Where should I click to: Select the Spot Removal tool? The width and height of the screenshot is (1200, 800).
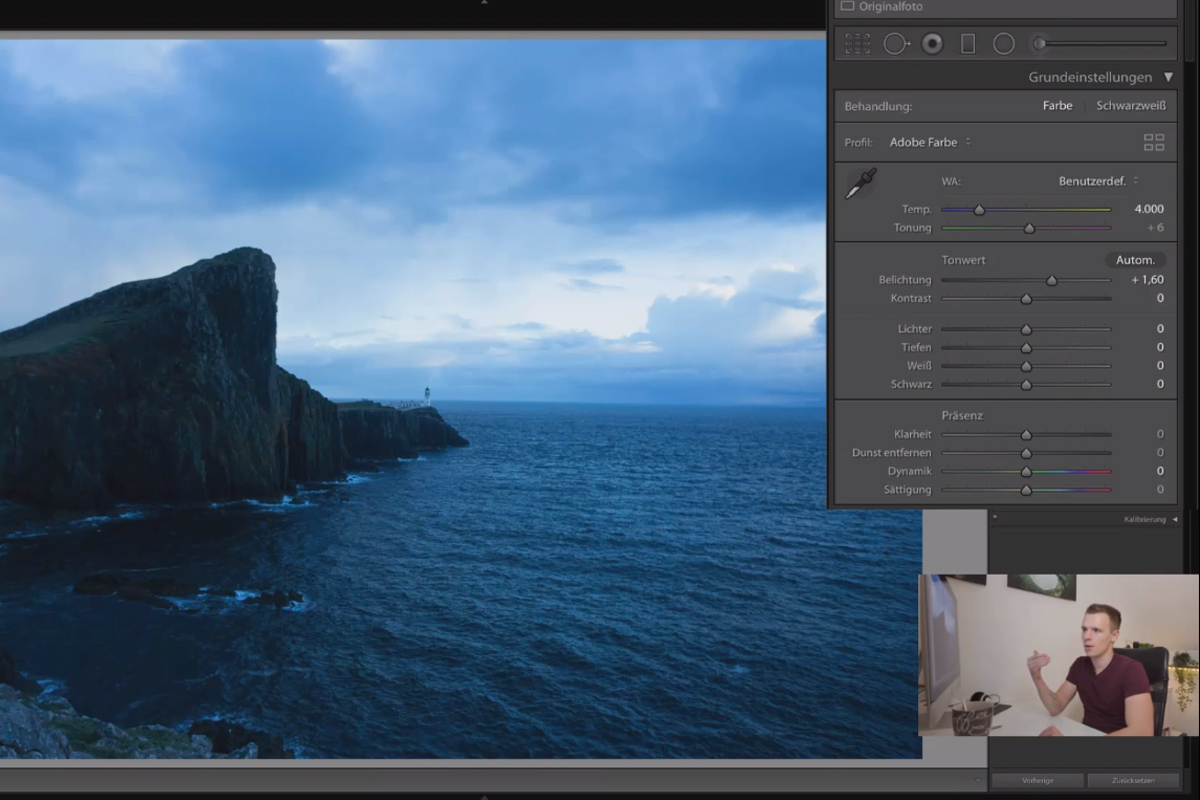coord(895,43)
